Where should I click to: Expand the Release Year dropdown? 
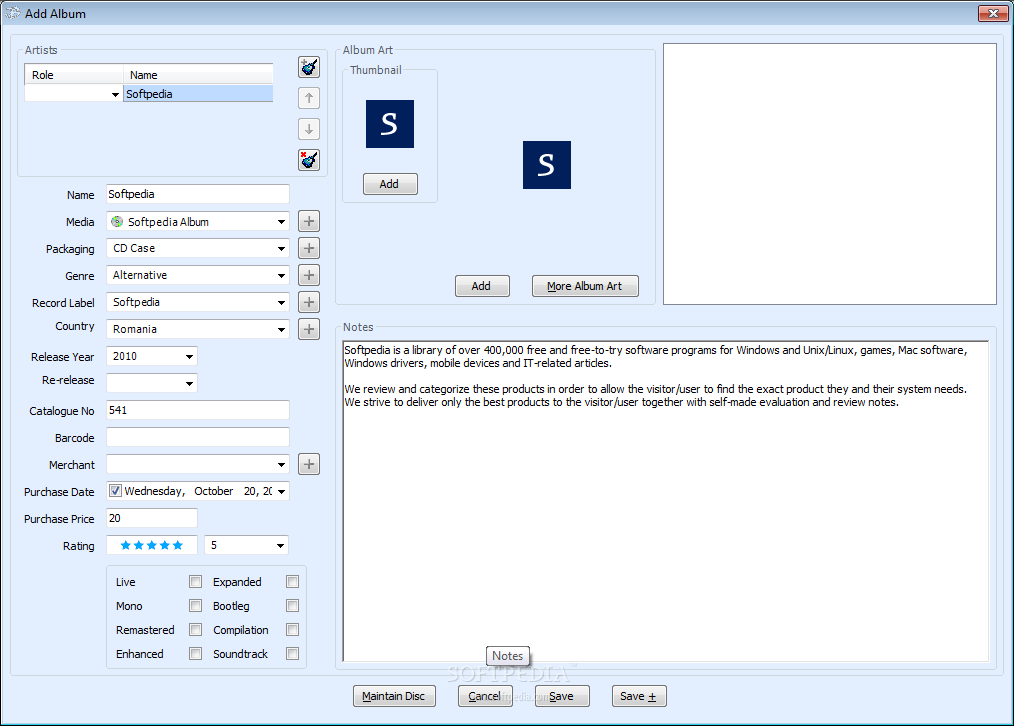pyautogui.click(x=189, y=357)
